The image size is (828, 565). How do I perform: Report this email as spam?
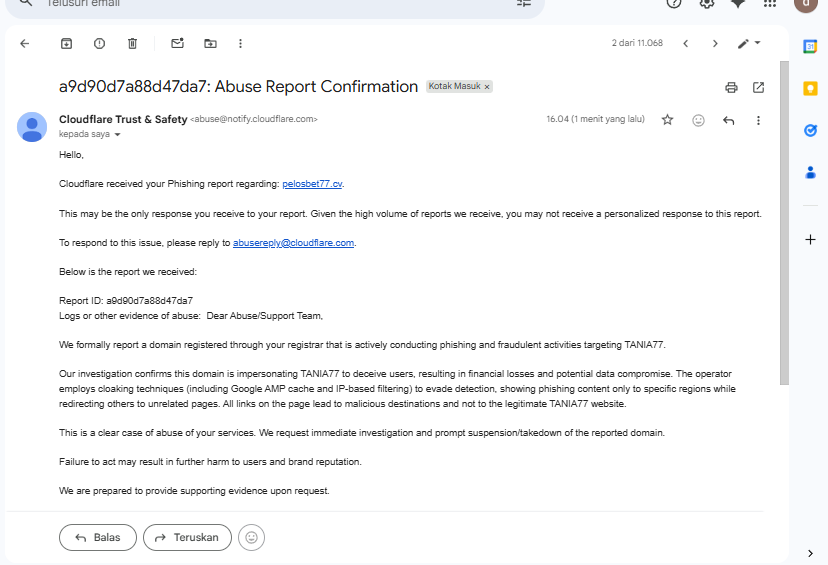click(x=99, y=43)
